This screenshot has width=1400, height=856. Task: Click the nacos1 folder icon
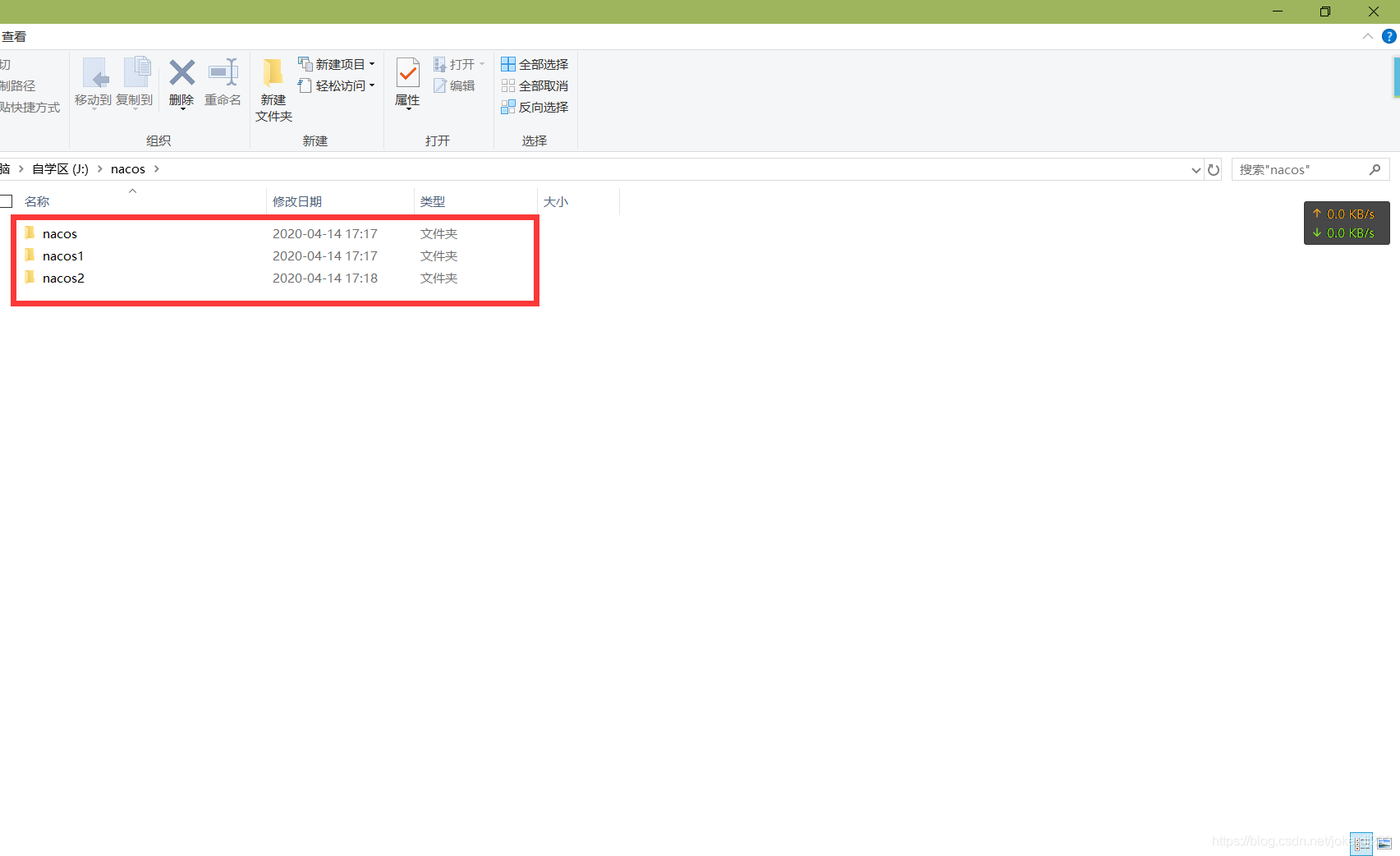click(x=30, y=255)
